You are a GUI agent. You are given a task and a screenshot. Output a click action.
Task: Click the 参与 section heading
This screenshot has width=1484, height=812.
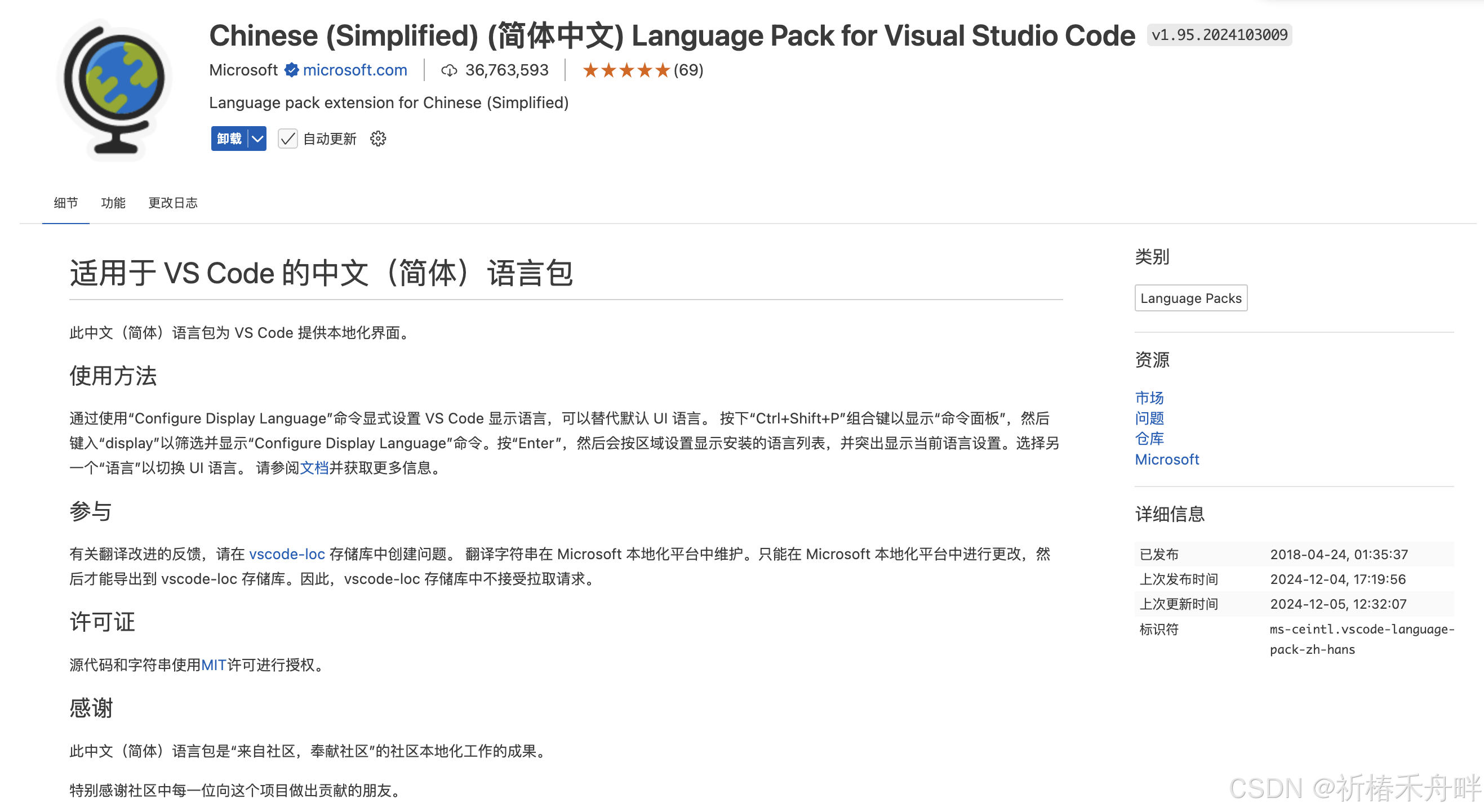tap(91, 511)
